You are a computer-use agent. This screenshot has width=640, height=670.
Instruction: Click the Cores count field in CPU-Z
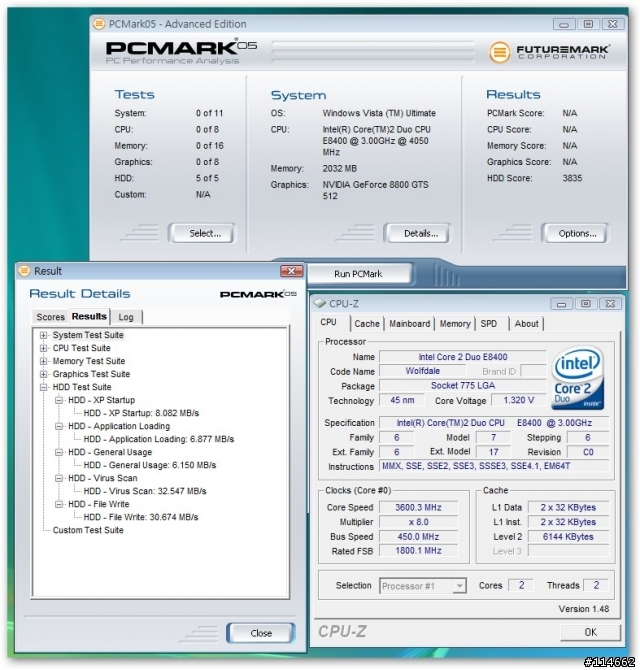pos(521,585)
